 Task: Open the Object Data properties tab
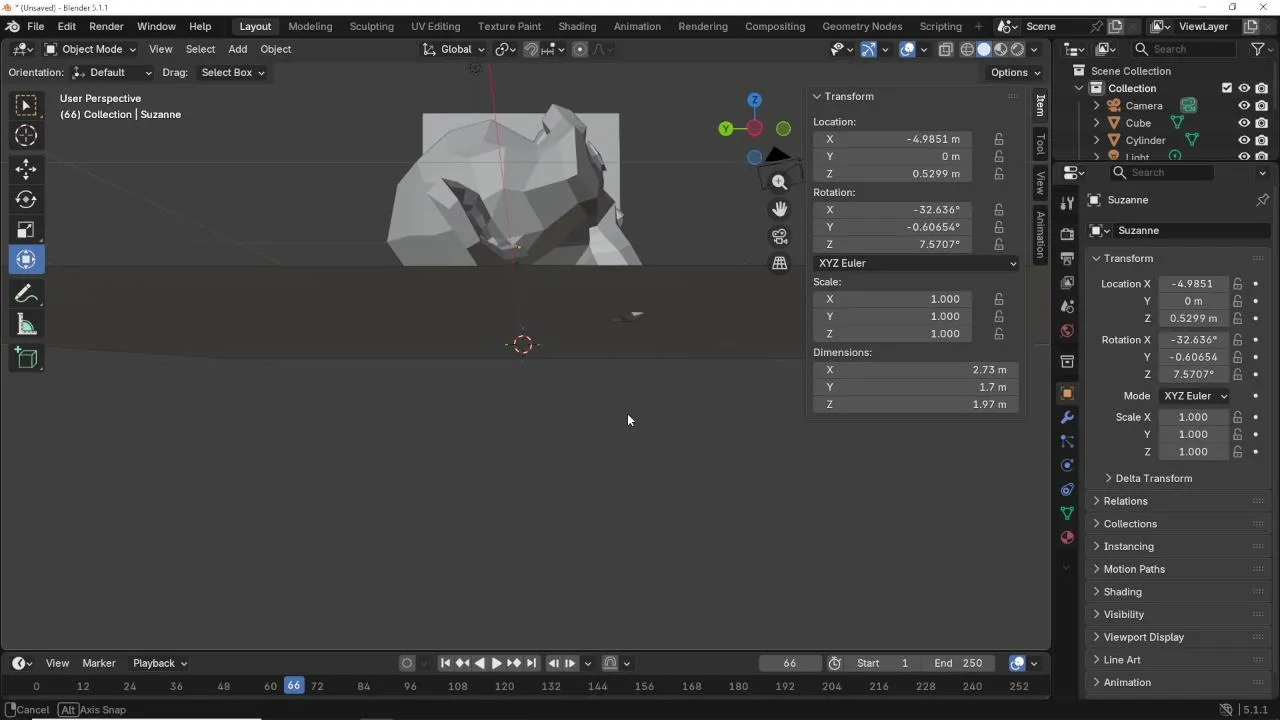tap(1067, 513)
